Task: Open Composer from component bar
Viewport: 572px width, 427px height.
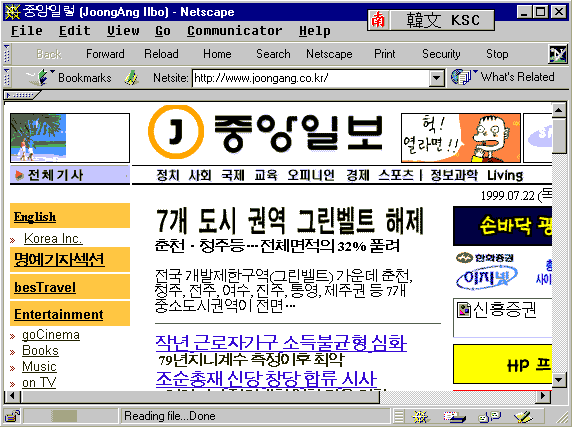Action: [x=523, y=416]
